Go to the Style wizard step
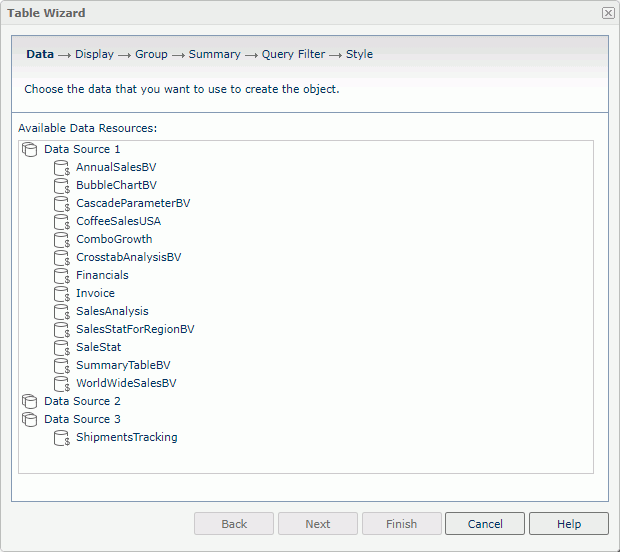Viewport: 620px width, 552px height. pyautogui.click(x=359, y=54)
